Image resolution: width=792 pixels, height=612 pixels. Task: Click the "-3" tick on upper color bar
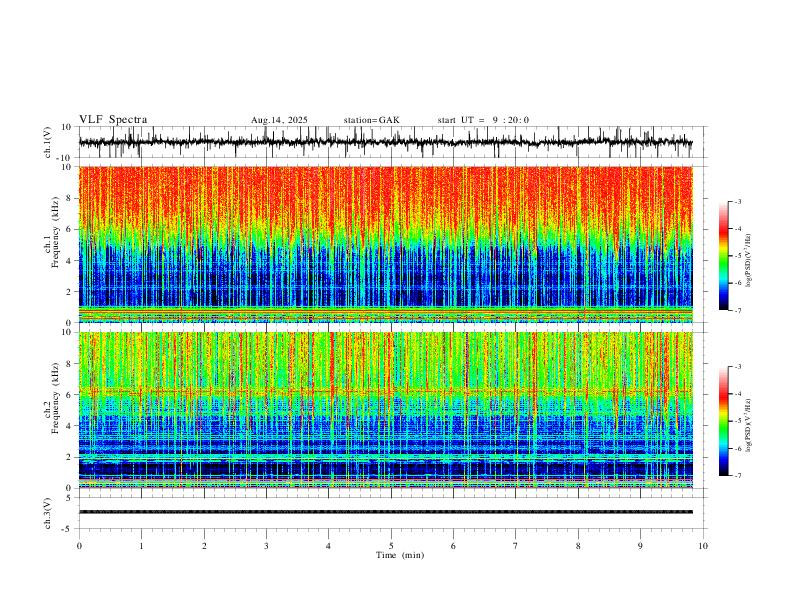point(738,201)
